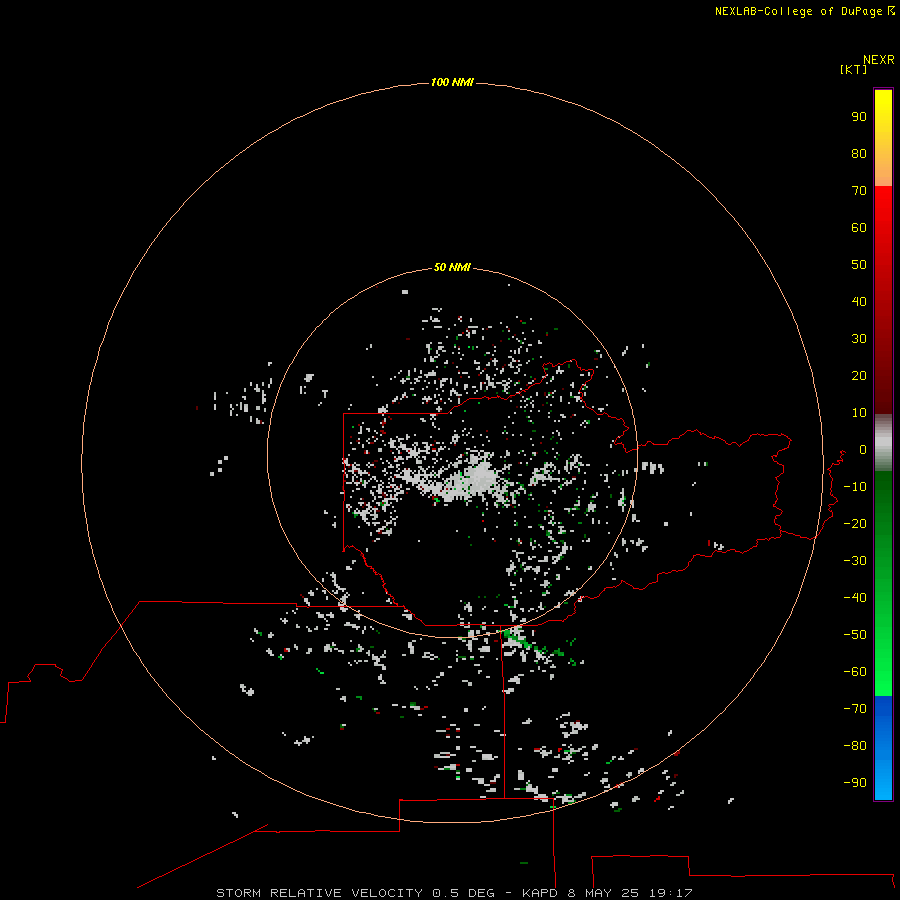Click the 70 value on the velocity scale
Image resolution: width=900 pixels, height=900 pixels.
pyautogui.click(x=859, y=191)
